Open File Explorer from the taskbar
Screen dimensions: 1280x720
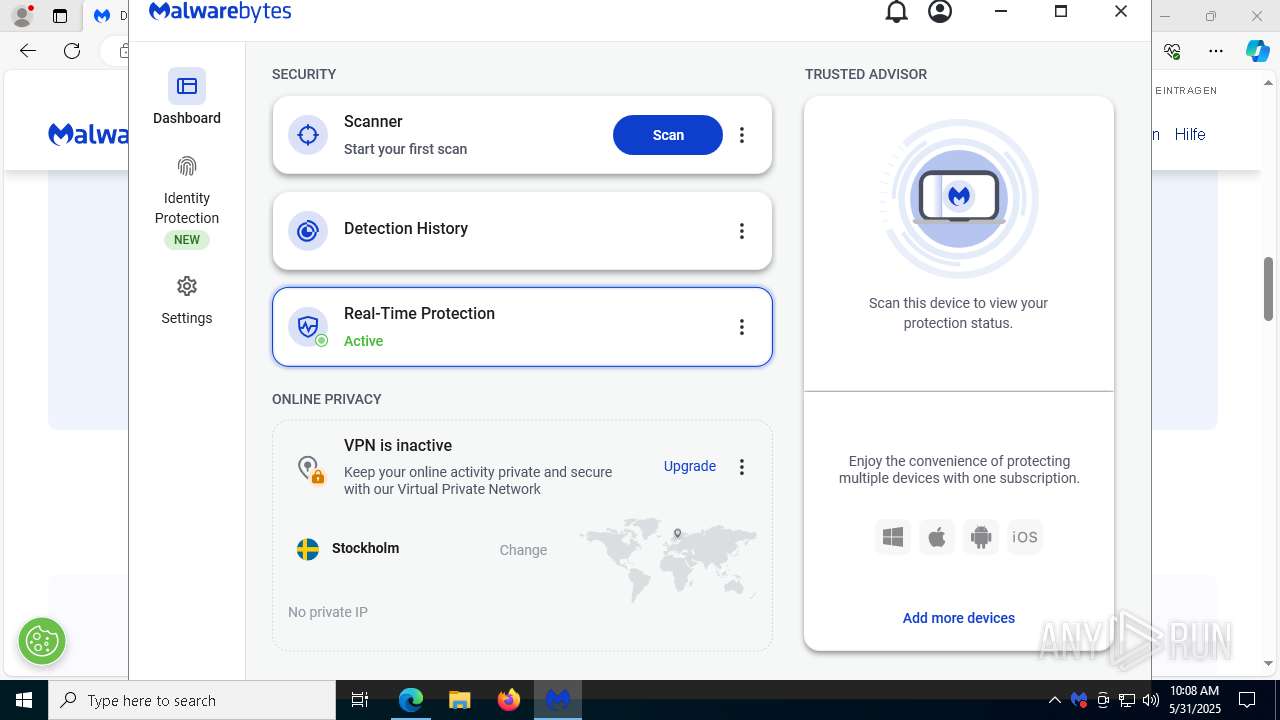pyautogui.click(x=459, y=700)
